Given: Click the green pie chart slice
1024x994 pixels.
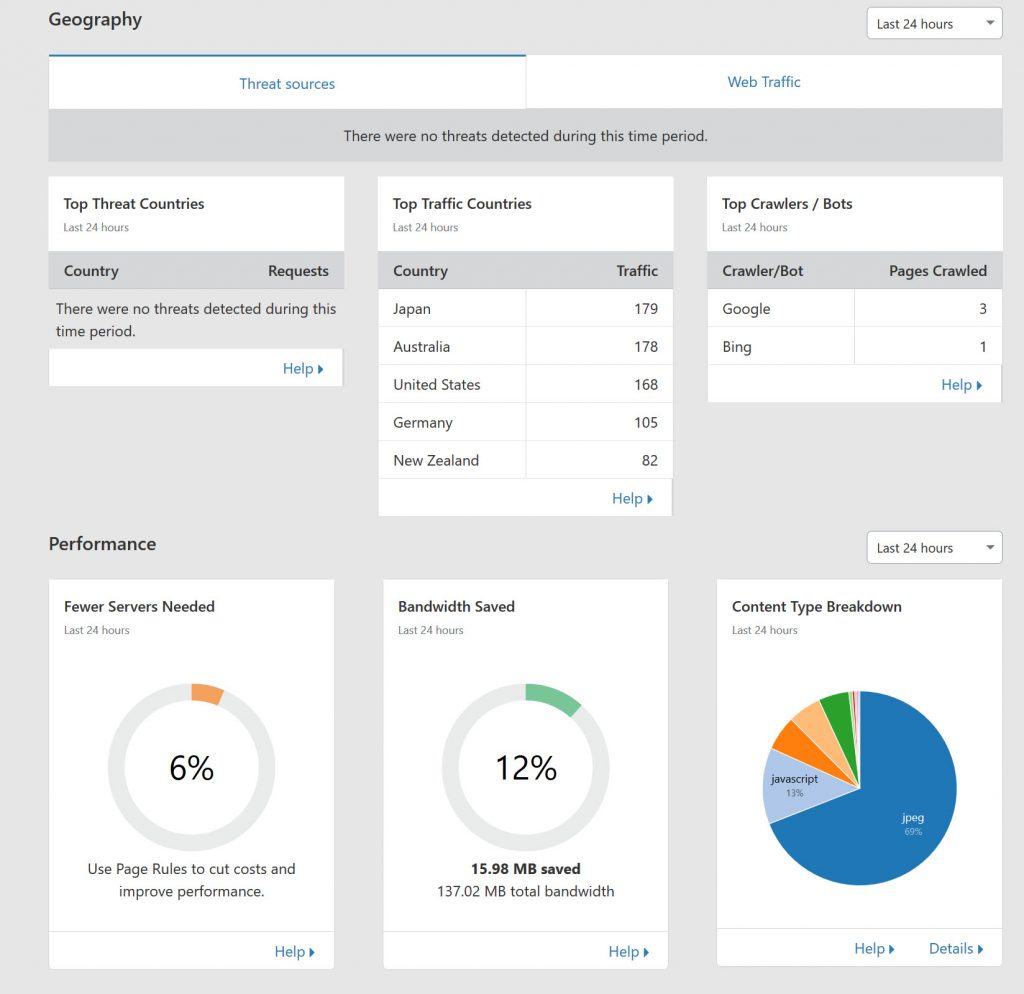Looking at the screenshot, I should tap(836, 712).
